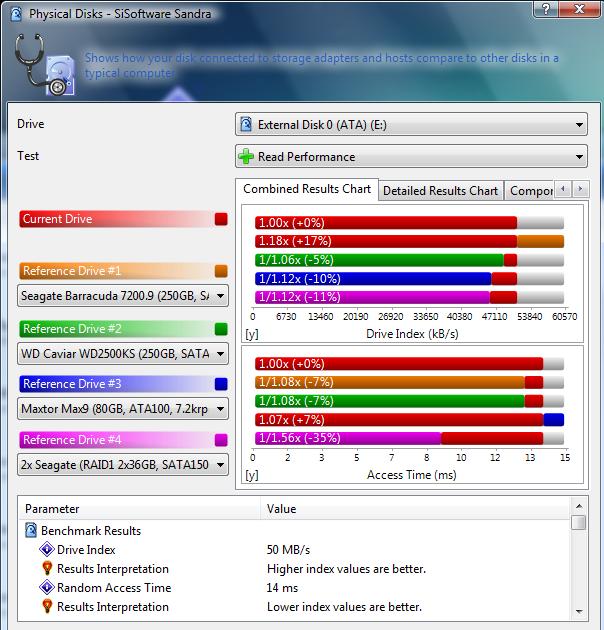Viewport: 604px width, 630px height.
Task: Click the 1/1.12x (-10%) blue bar
Action: pyautogui.click(x=373, y=278)
